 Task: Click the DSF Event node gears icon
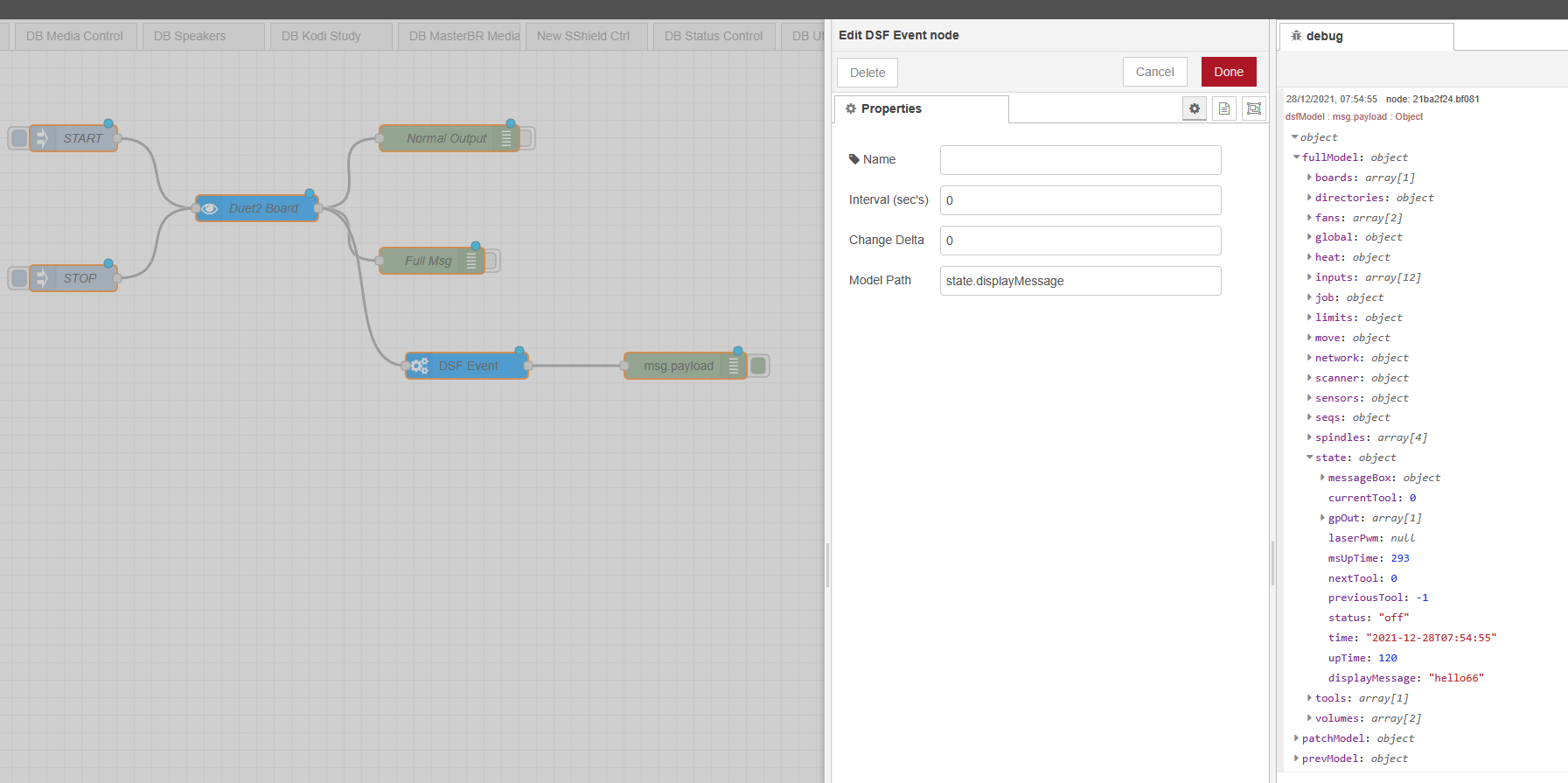tap(420, 366)
